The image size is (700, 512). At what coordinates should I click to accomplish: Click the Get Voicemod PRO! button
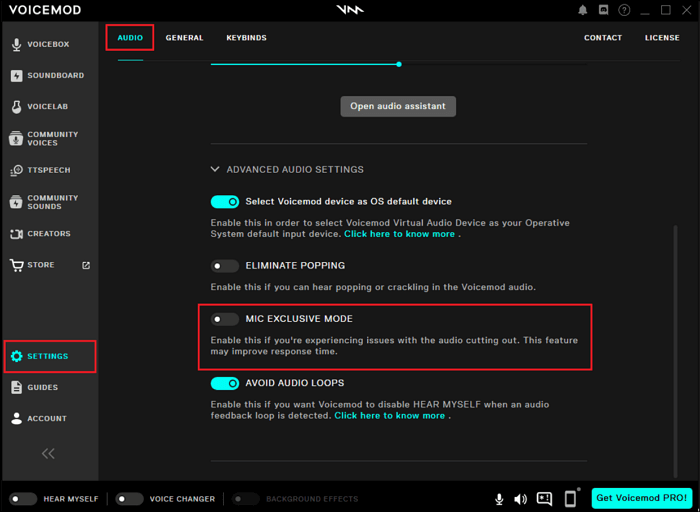coord(641,498)
